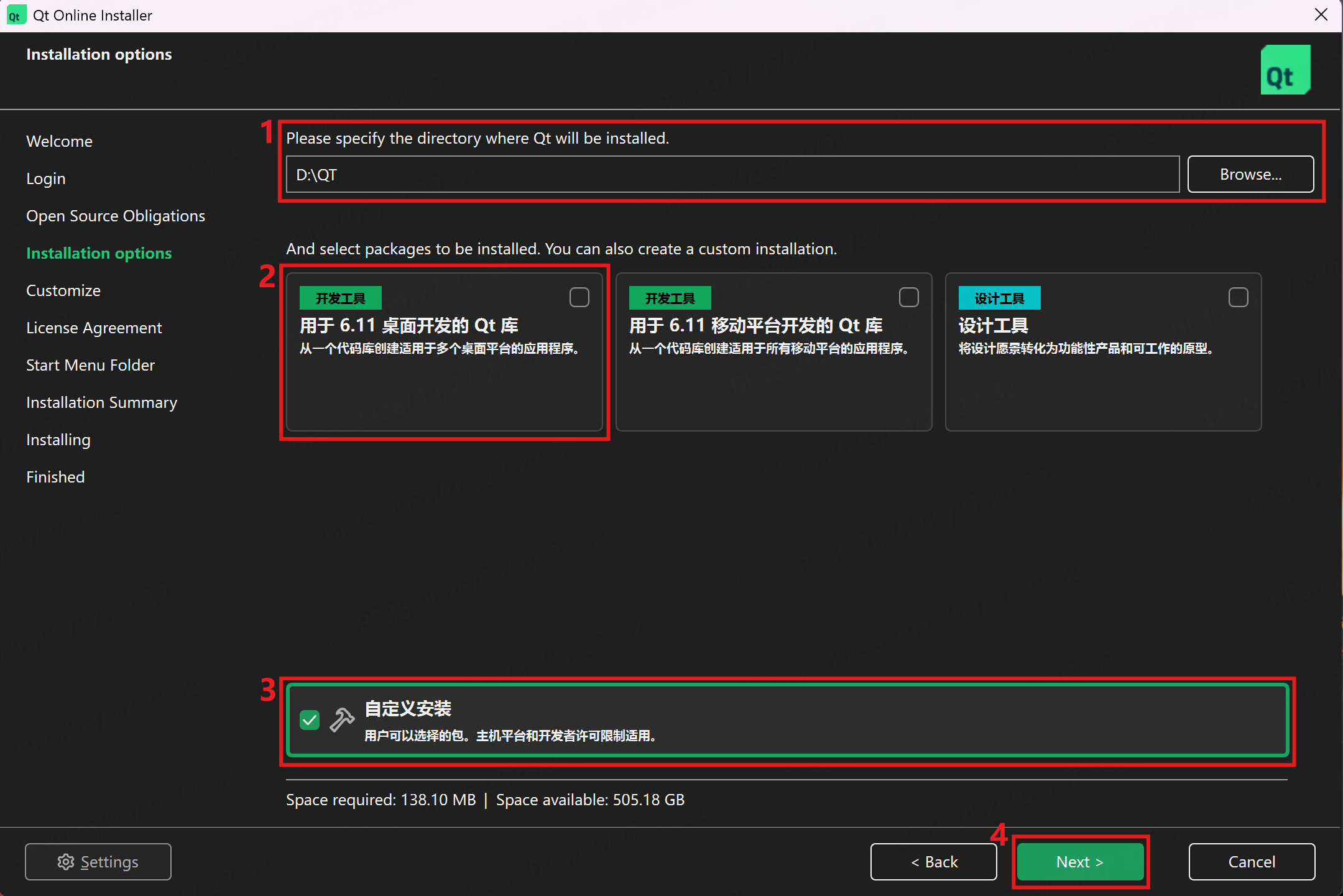The height and width of the screenshot is (896, 1343).
Task: Open the Installation Summary step
Action: 101,402
